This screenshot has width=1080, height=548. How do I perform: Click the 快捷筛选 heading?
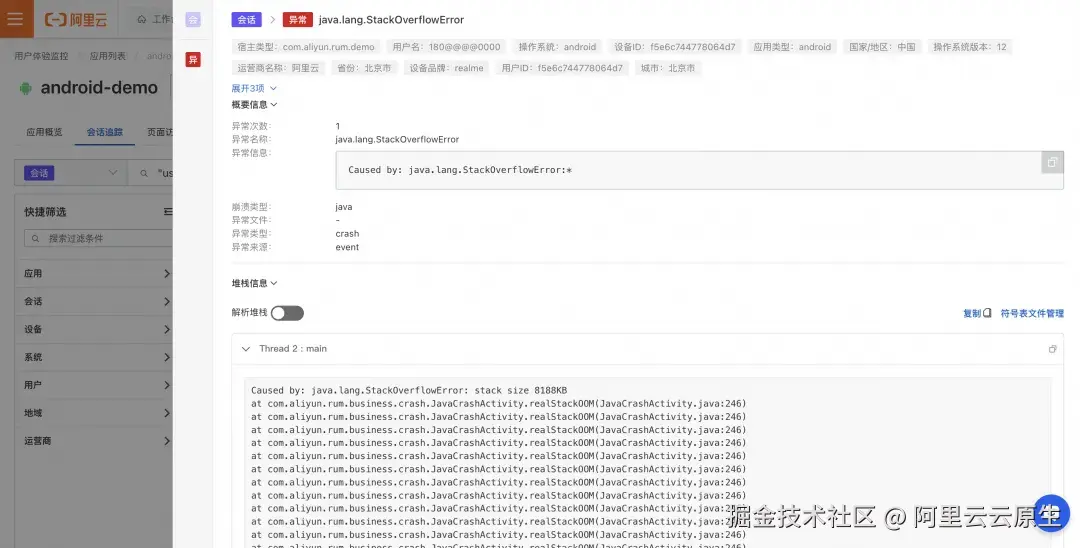coord(45,212)
